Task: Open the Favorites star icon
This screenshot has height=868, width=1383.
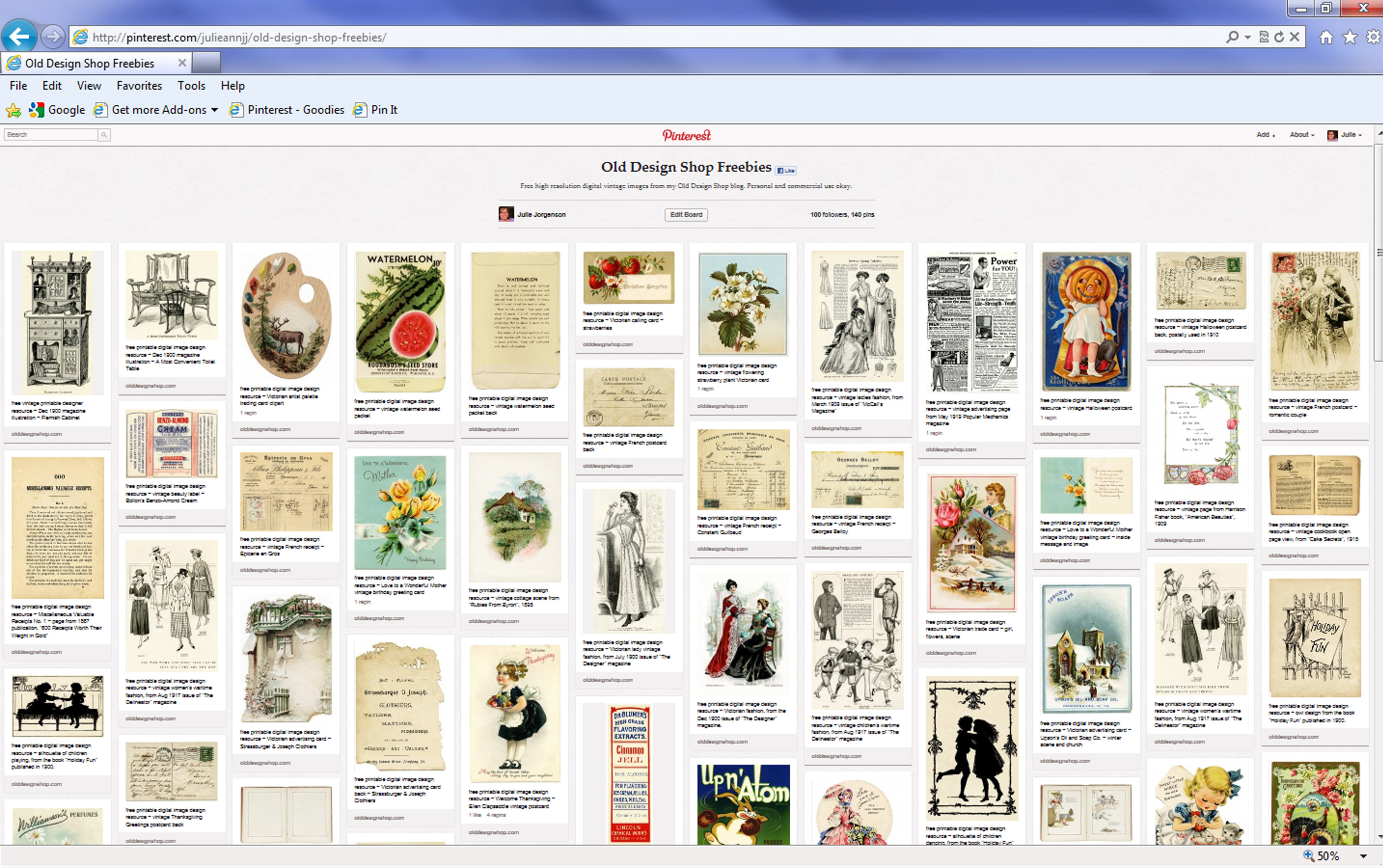Action: [1349, 37]
